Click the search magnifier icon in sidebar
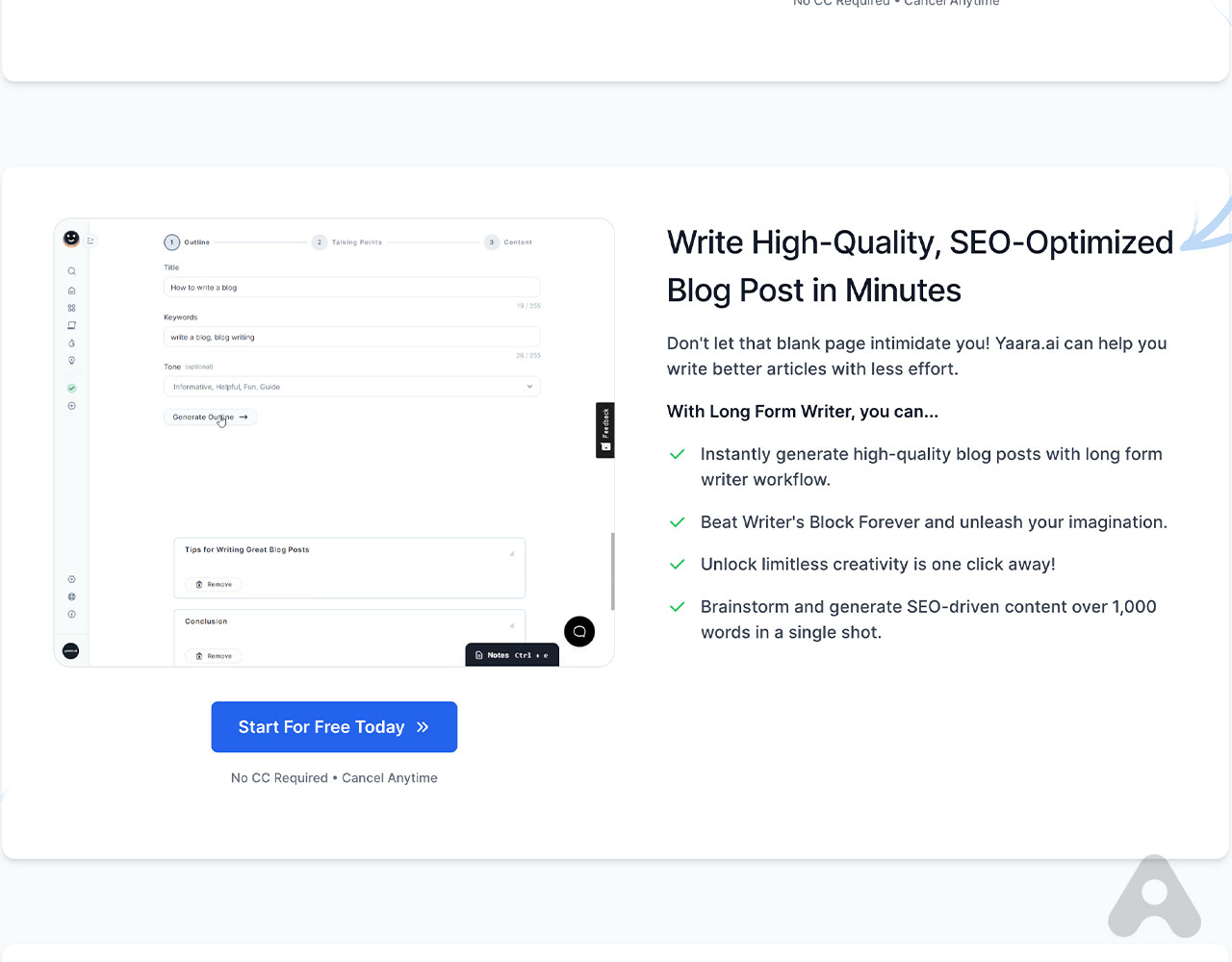Viewport: 1232px width, 962px height. click(71, 271)
